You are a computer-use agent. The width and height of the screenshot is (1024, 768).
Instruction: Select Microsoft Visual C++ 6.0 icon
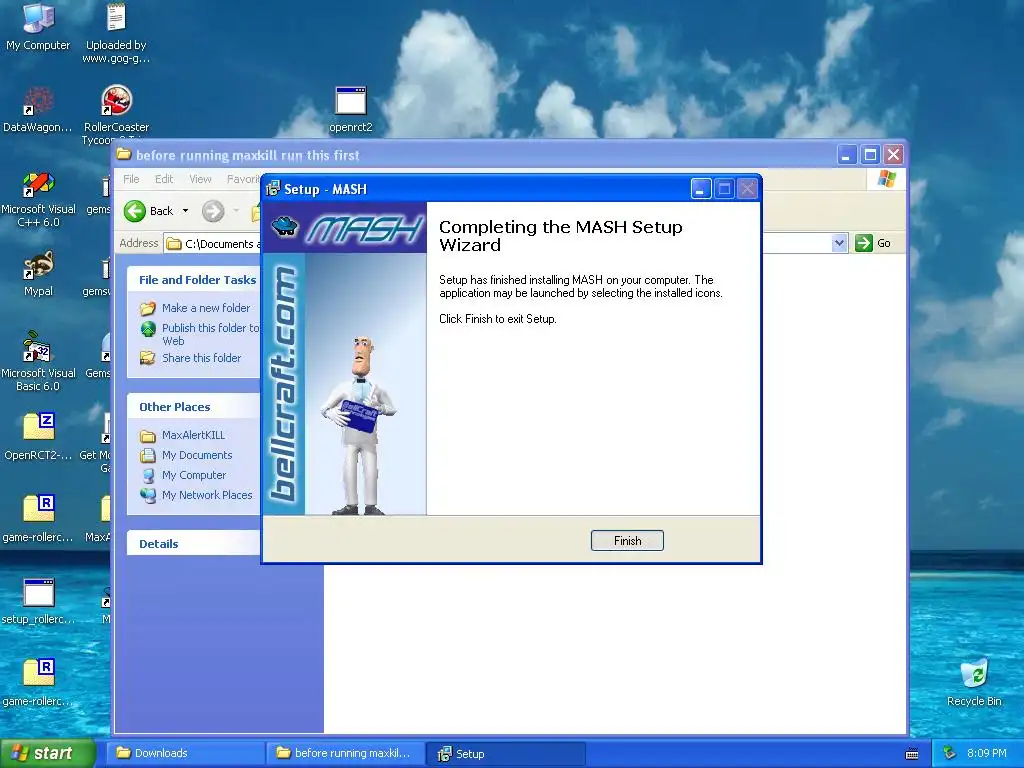click(38, 199)
